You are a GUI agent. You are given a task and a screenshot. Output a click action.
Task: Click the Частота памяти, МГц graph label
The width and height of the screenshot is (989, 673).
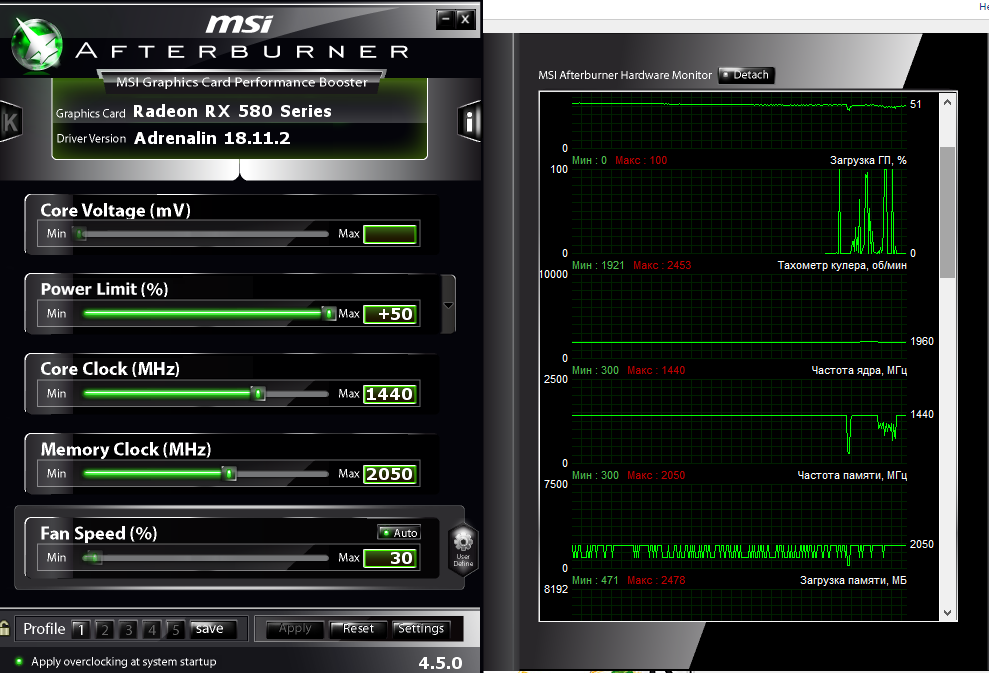coord(852,476)
